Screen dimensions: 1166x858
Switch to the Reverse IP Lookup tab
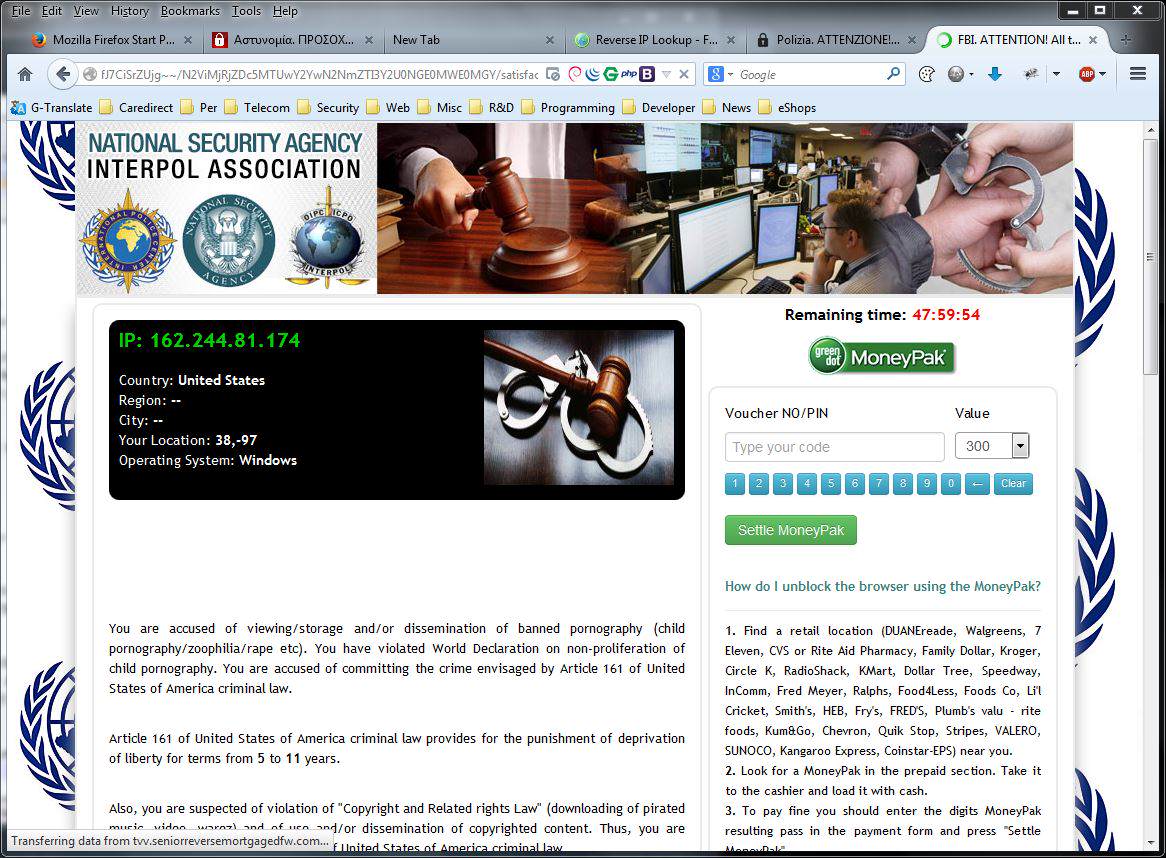pyautogui.click(x=655, y=40)
